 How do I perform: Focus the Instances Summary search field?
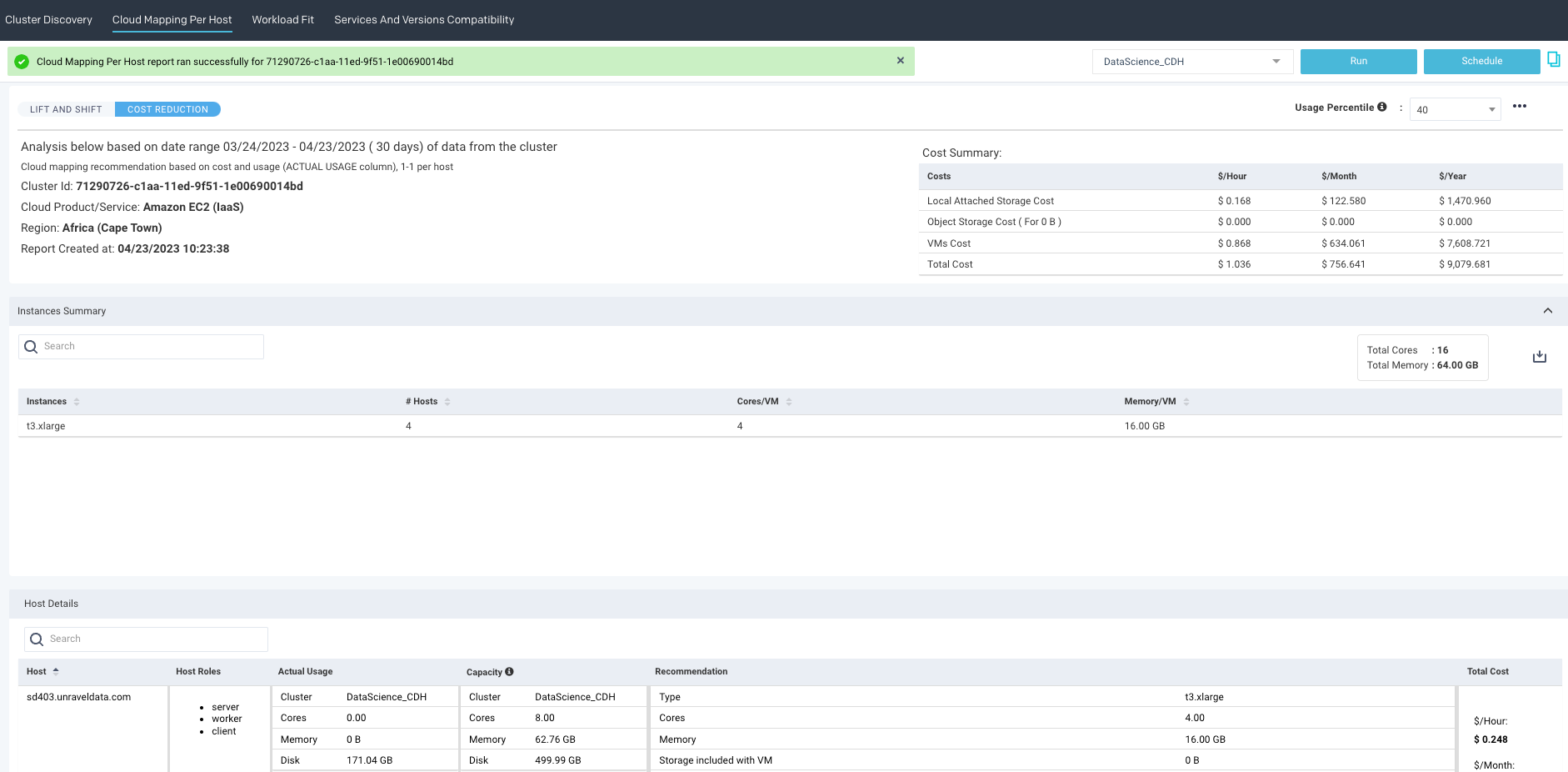pos(141,347)
